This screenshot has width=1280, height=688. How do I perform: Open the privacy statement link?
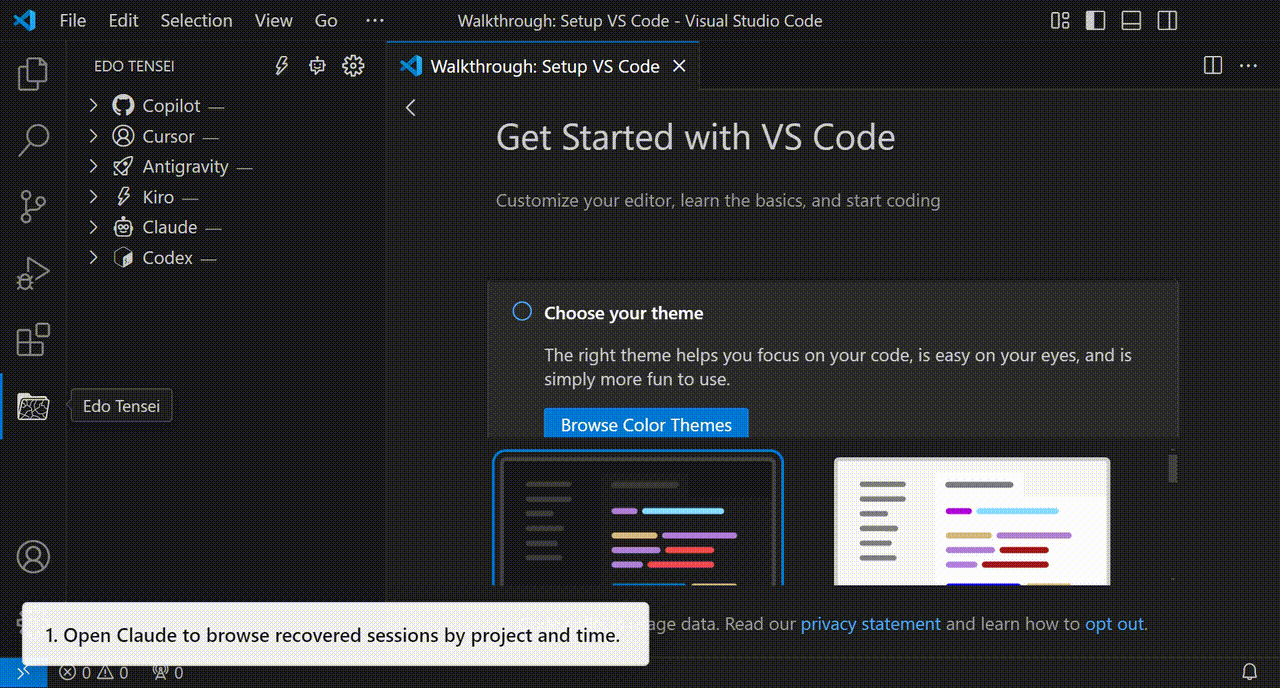871,624
